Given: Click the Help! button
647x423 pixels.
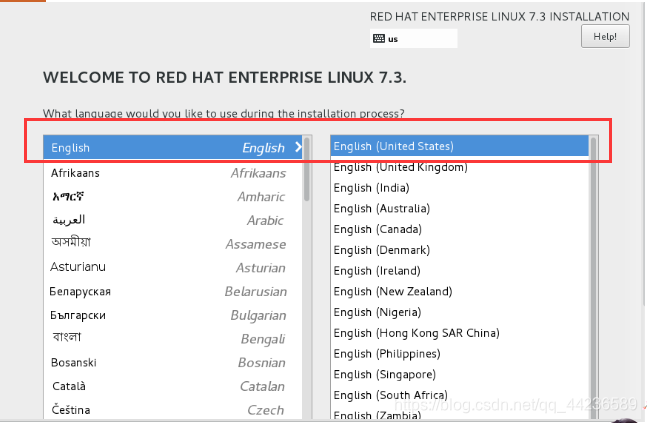Looking at the screenshot, I should tap(605, 36).
